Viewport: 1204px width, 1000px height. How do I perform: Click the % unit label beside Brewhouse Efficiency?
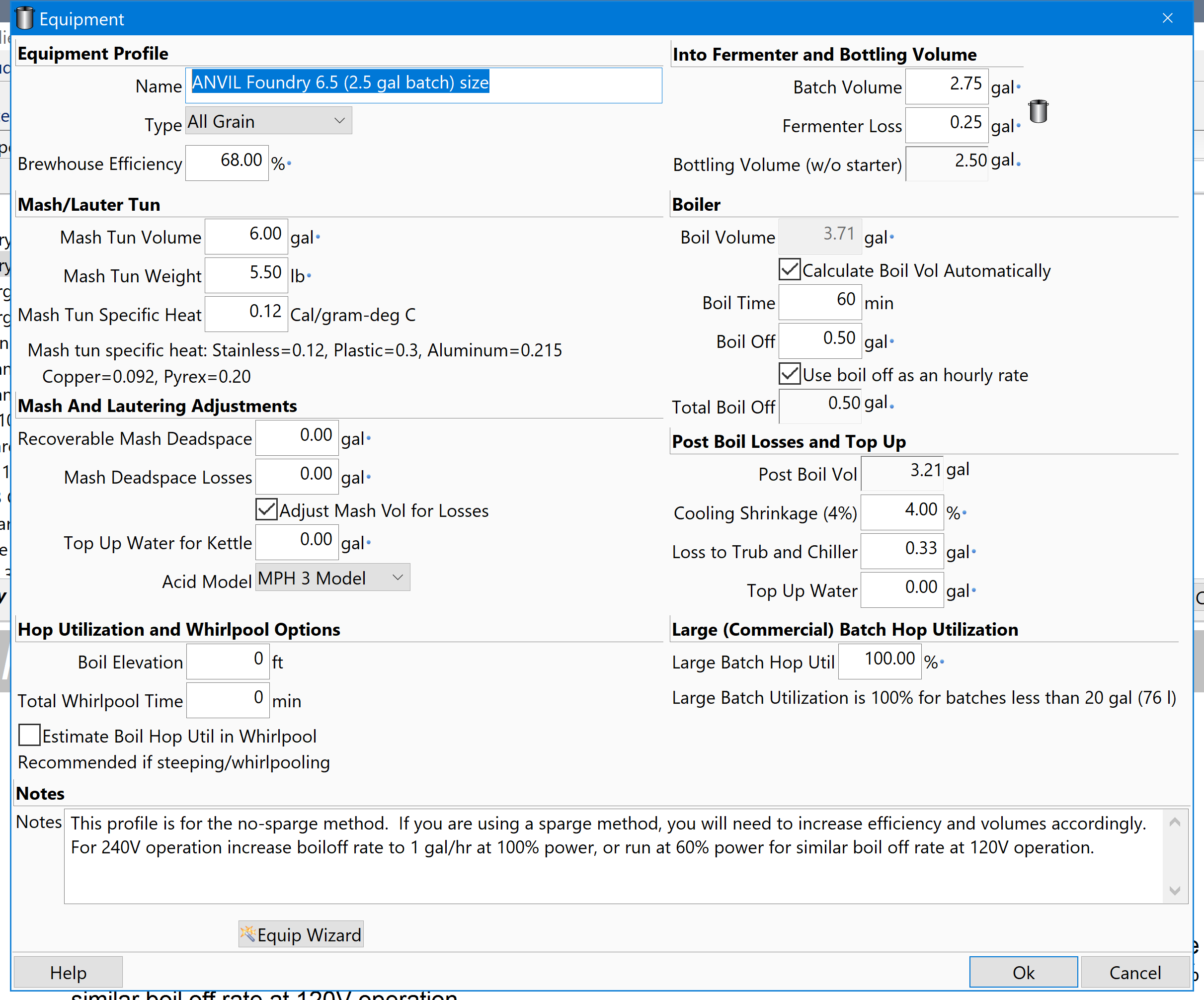pos(278,164)
